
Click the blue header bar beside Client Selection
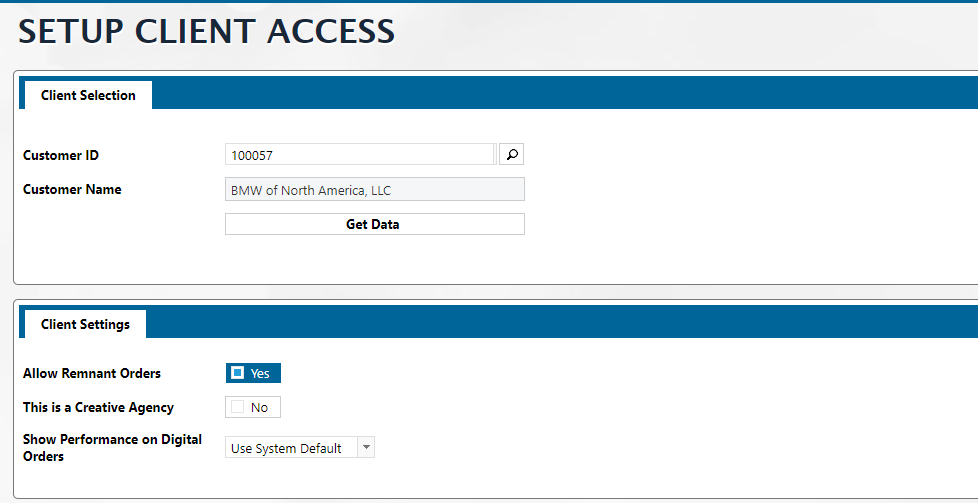[x=560, y=93]
